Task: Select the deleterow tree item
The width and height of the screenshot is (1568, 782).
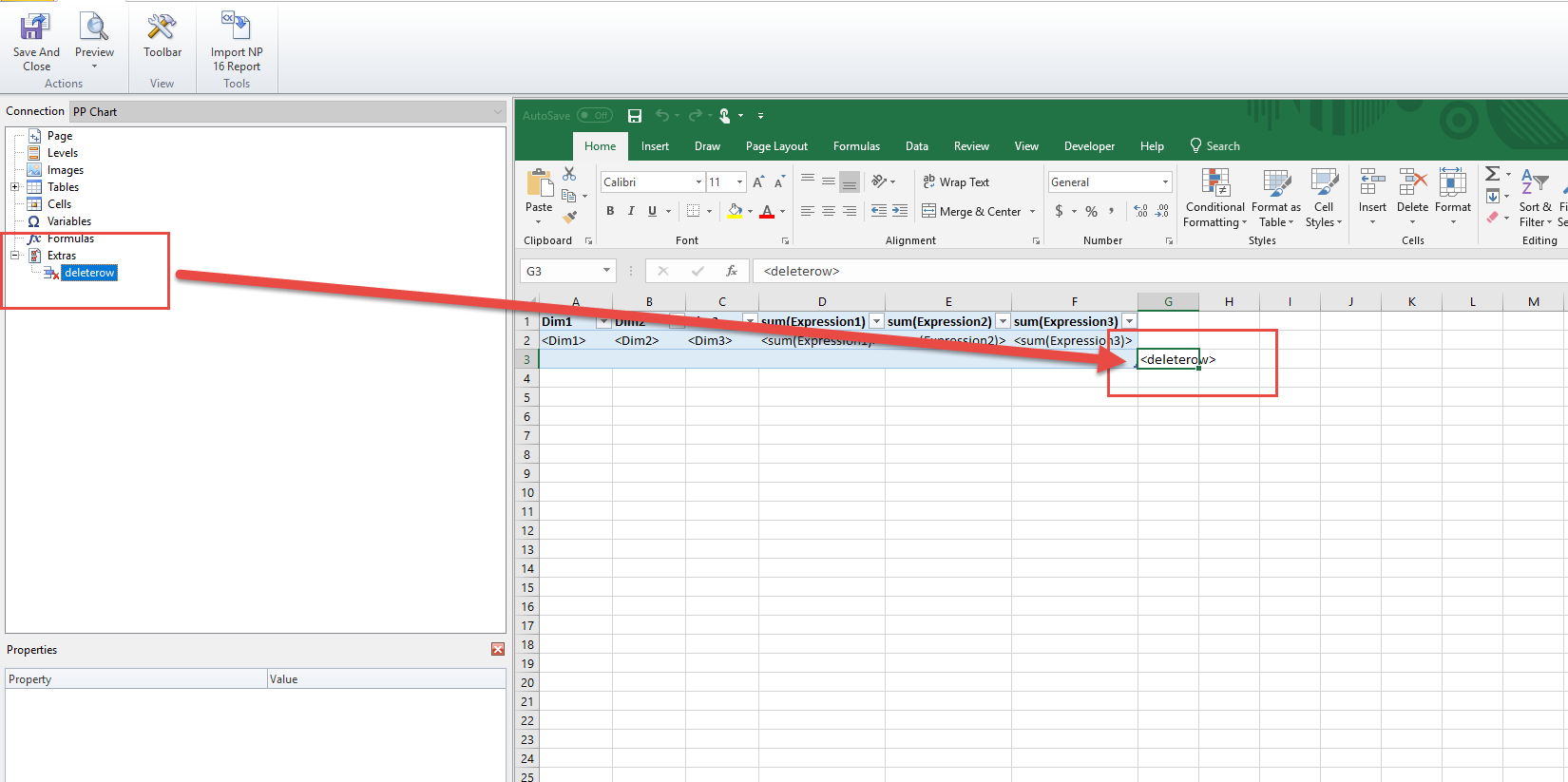Action: click(89, 273)
